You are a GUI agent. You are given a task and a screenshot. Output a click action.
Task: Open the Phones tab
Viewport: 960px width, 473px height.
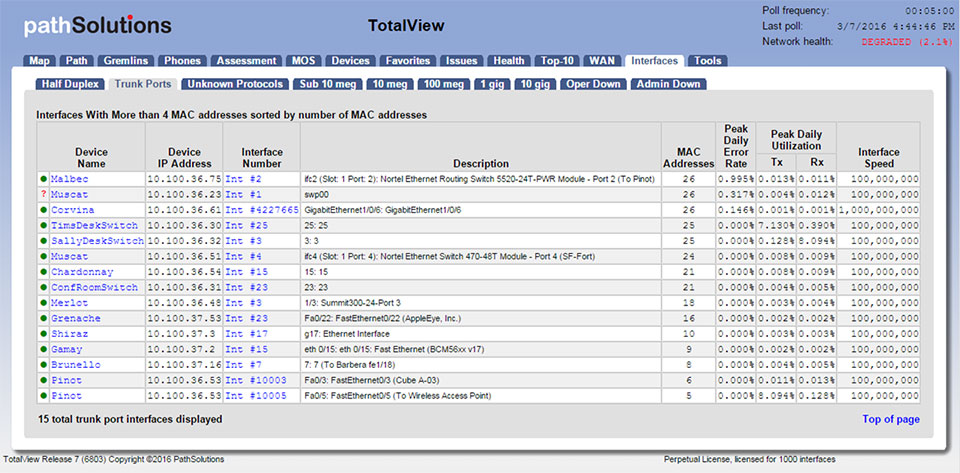182,61
